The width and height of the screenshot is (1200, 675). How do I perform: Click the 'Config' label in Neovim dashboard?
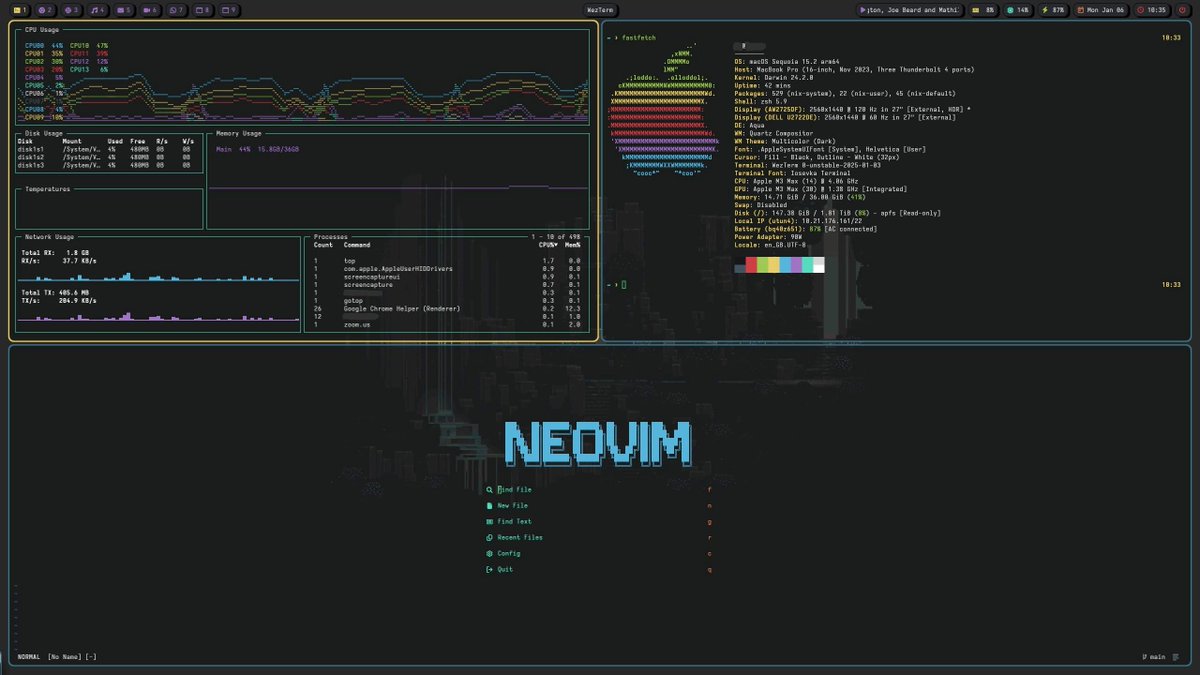click(509, 553)
